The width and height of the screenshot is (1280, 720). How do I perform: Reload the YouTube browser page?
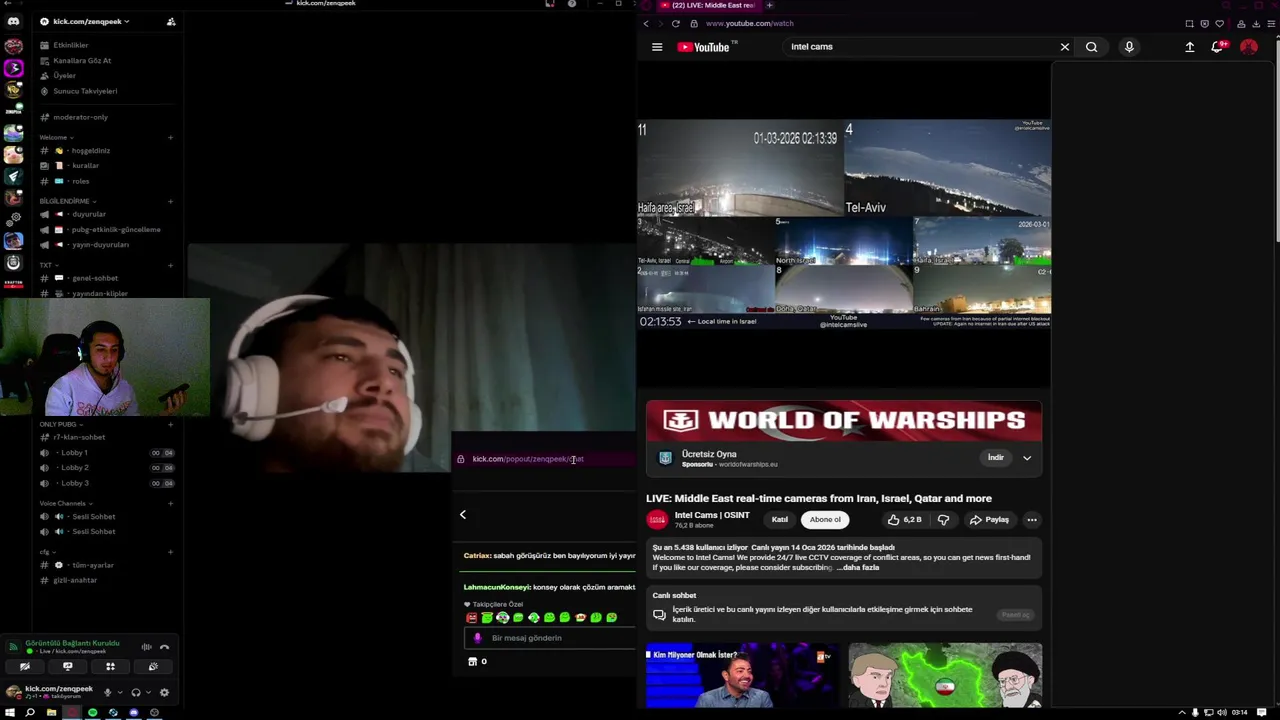point(676,23)
